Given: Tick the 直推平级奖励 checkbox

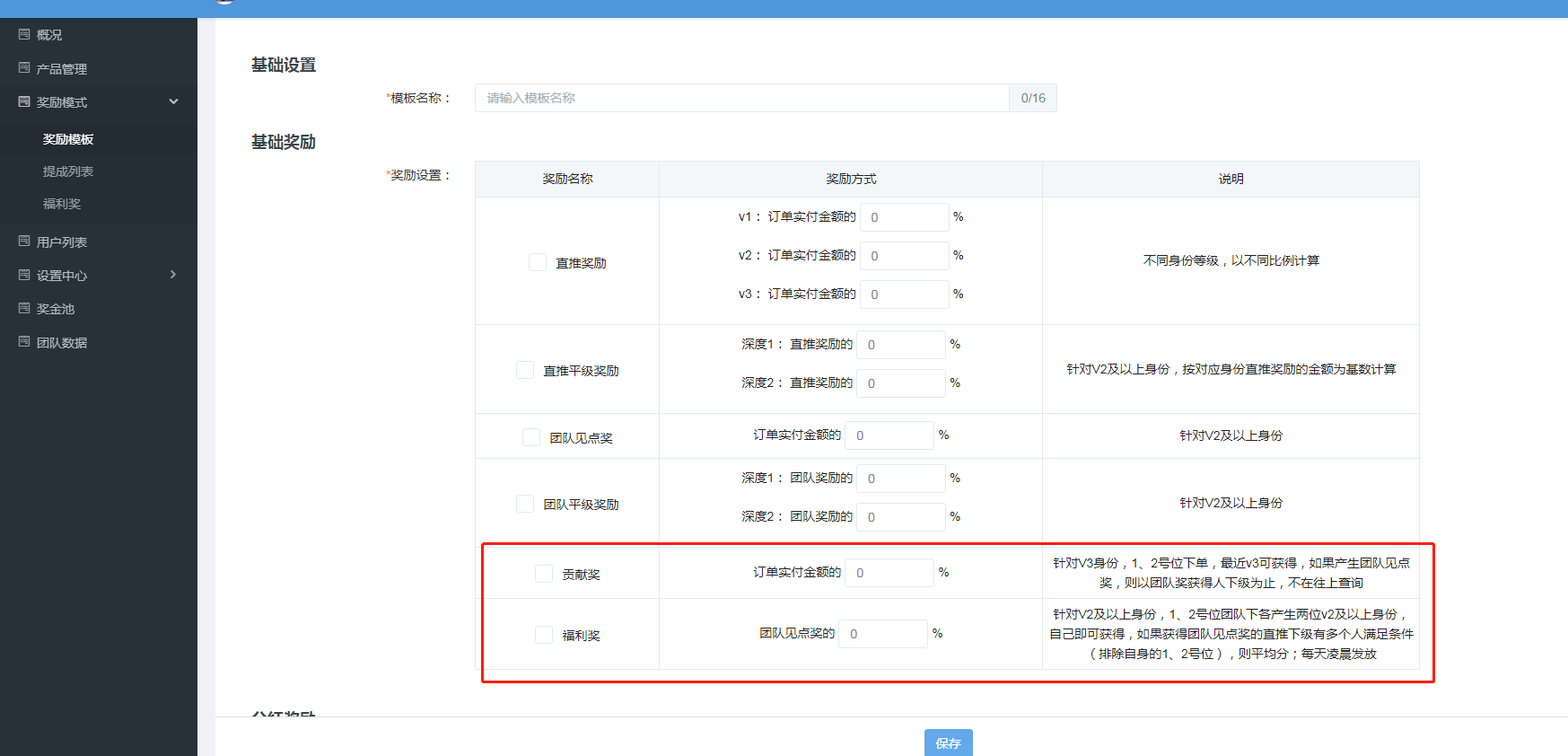Looking at the screenshot, I should click(525, 370).
